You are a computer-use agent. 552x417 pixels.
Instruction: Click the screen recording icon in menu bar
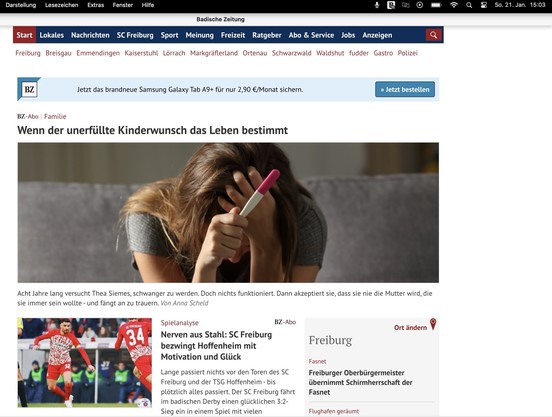pos(420,5)
